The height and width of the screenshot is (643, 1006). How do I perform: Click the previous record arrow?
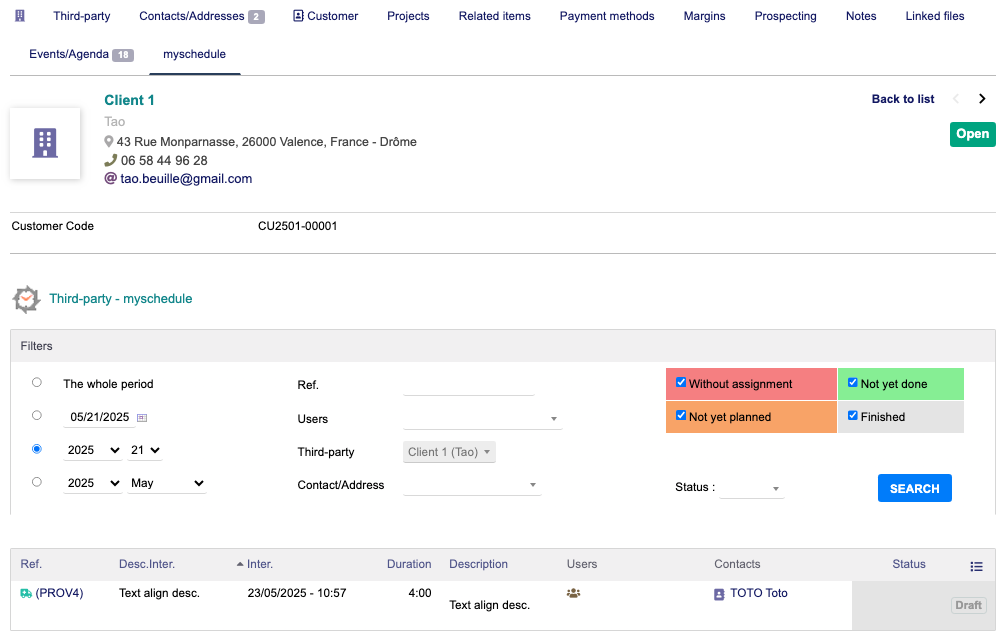click(956, 99)
